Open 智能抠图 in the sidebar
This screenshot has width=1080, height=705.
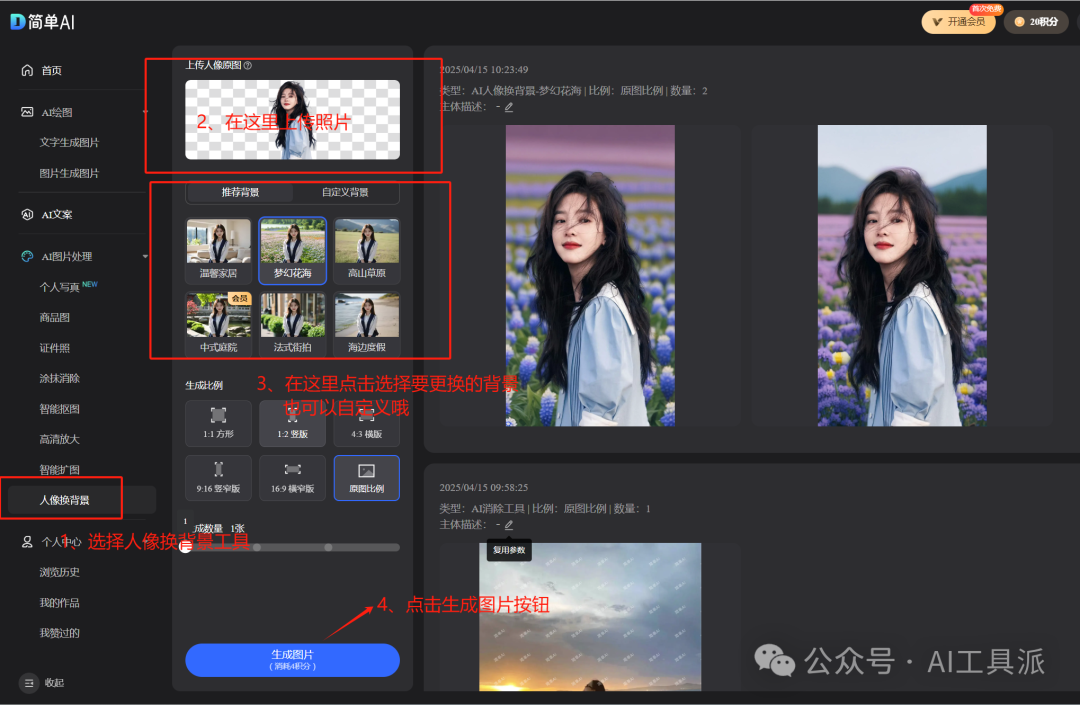click(x=59, y=409)
